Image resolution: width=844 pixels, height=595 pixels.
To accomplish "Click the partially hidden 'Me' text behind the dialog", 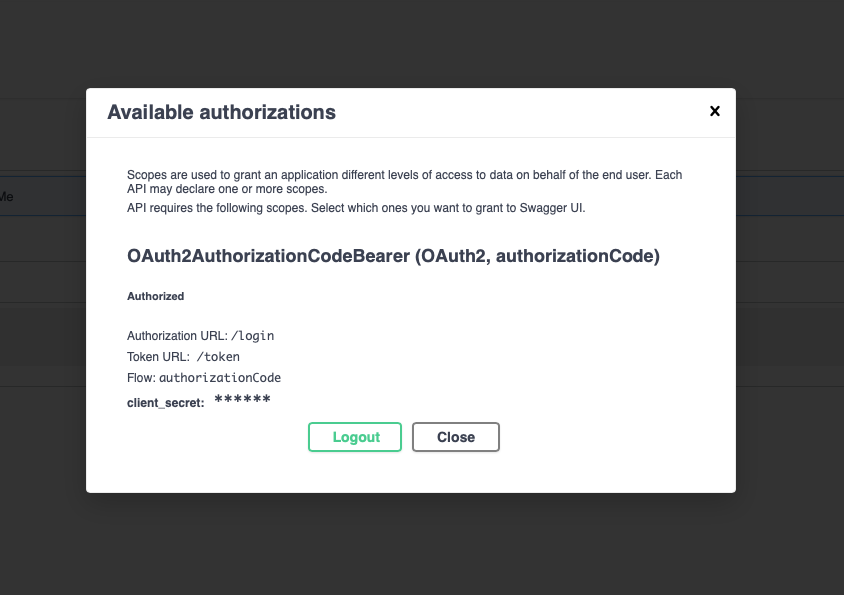I will click(x=6, y=197).
